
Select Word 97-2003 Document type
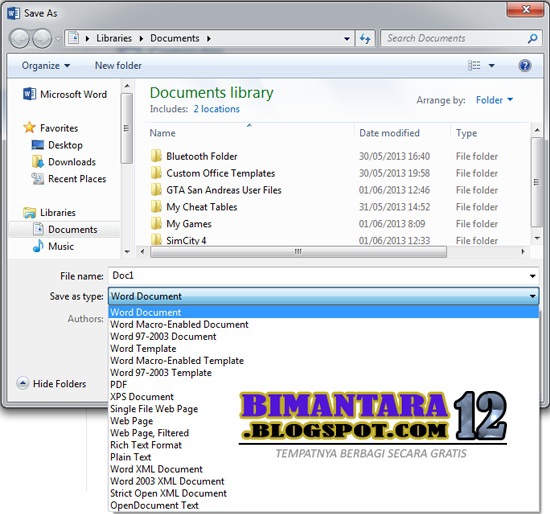tap(323, 336)
